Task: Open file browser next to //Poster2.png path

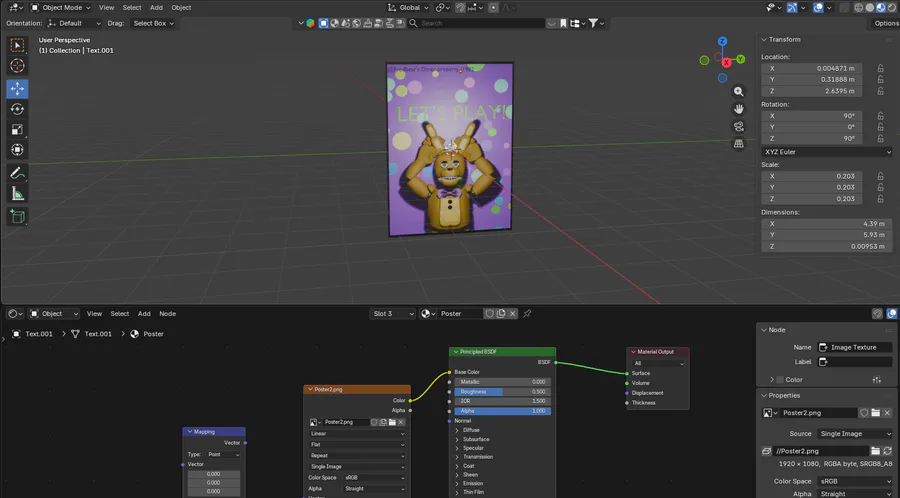Action: pyautogui.click(x=875, y=451)
